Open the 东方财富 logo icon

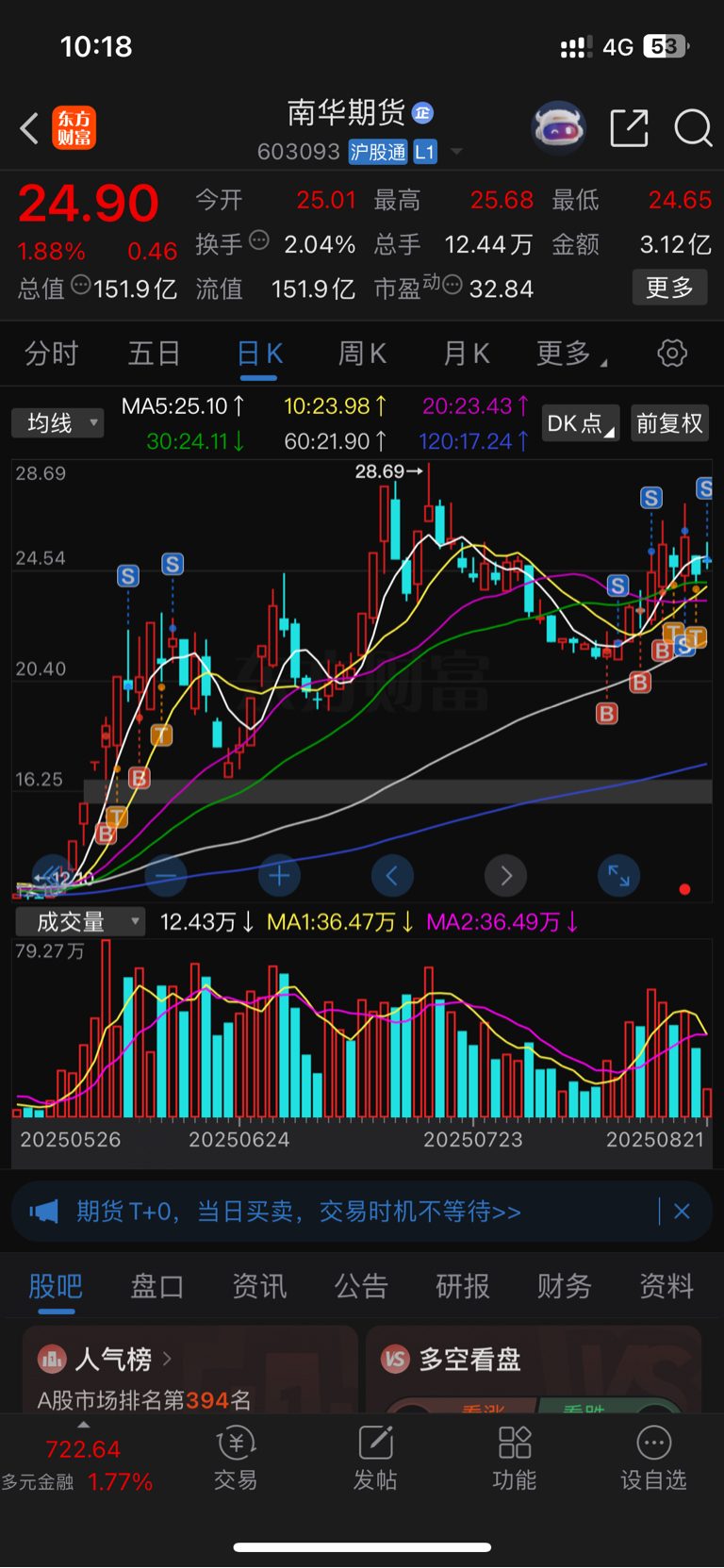(74, 128)
